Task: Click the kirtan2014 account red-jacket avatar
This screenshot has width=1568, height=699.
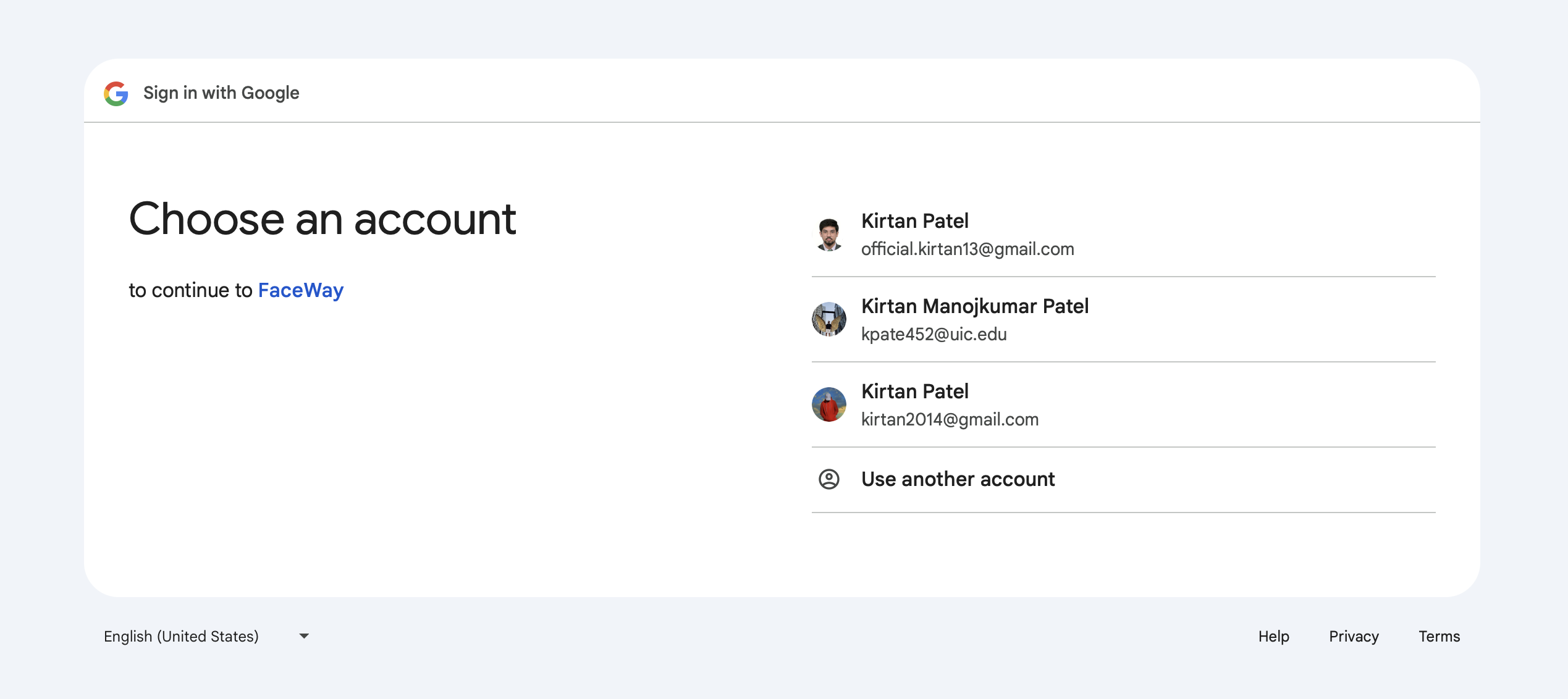Action: pyautogui.click(x=828, y=404)
